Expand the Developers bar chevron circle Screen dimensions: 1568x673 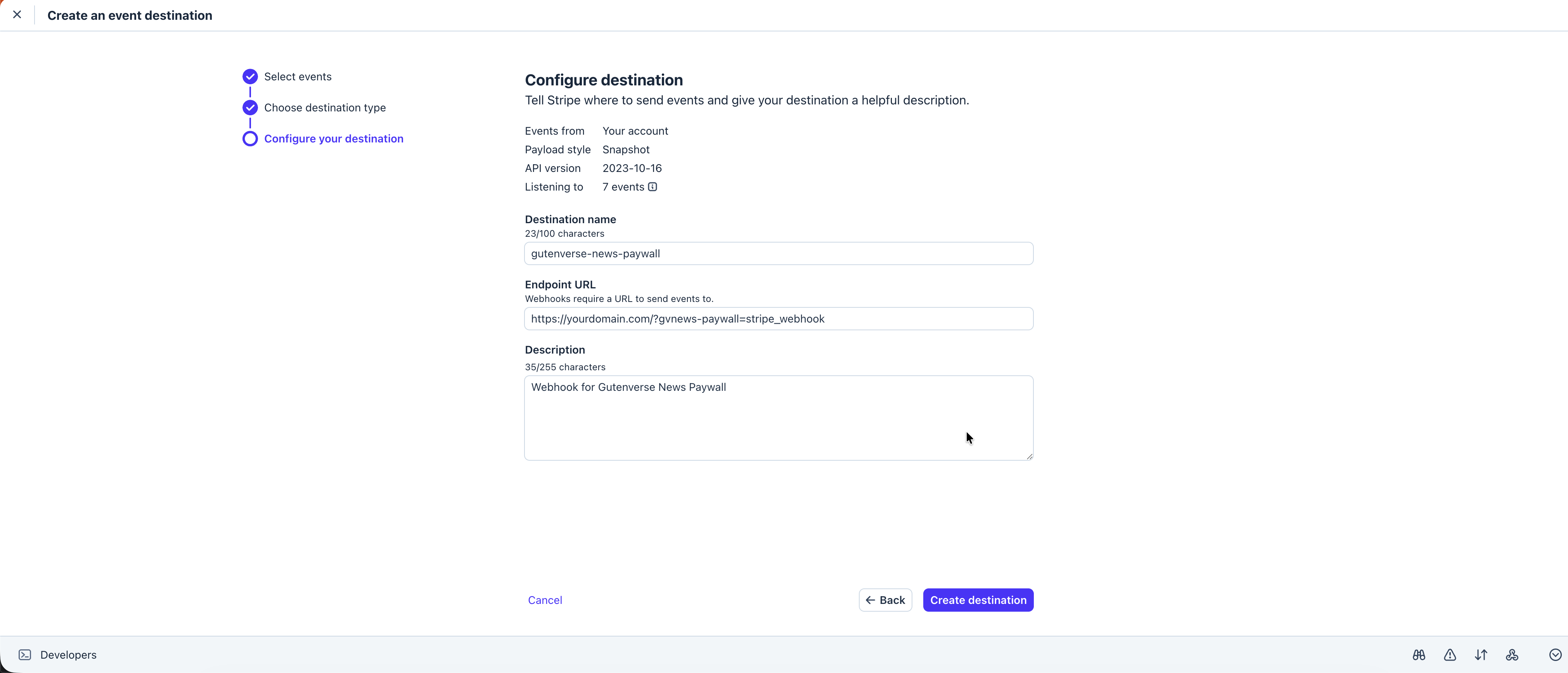pyautogui.click(x=1555, y=655)
